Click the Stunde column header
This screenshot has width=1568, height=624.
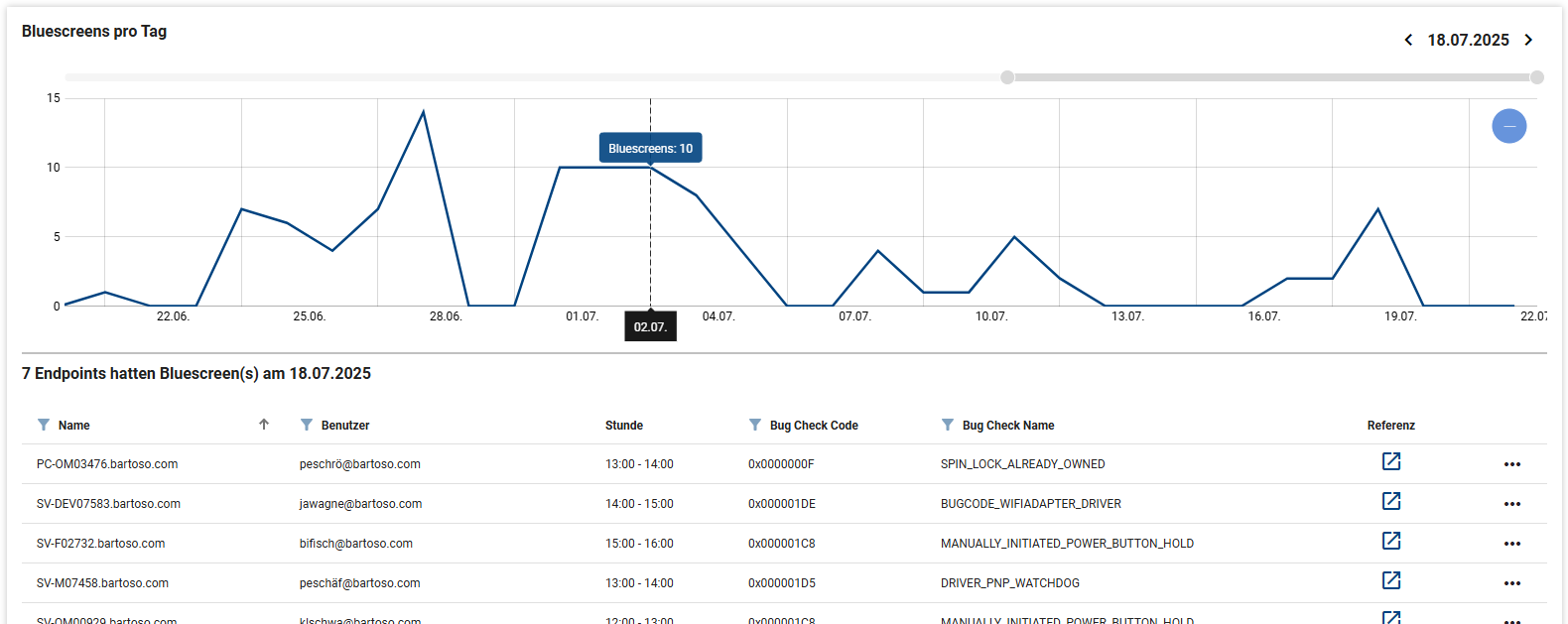pos(624,426)
